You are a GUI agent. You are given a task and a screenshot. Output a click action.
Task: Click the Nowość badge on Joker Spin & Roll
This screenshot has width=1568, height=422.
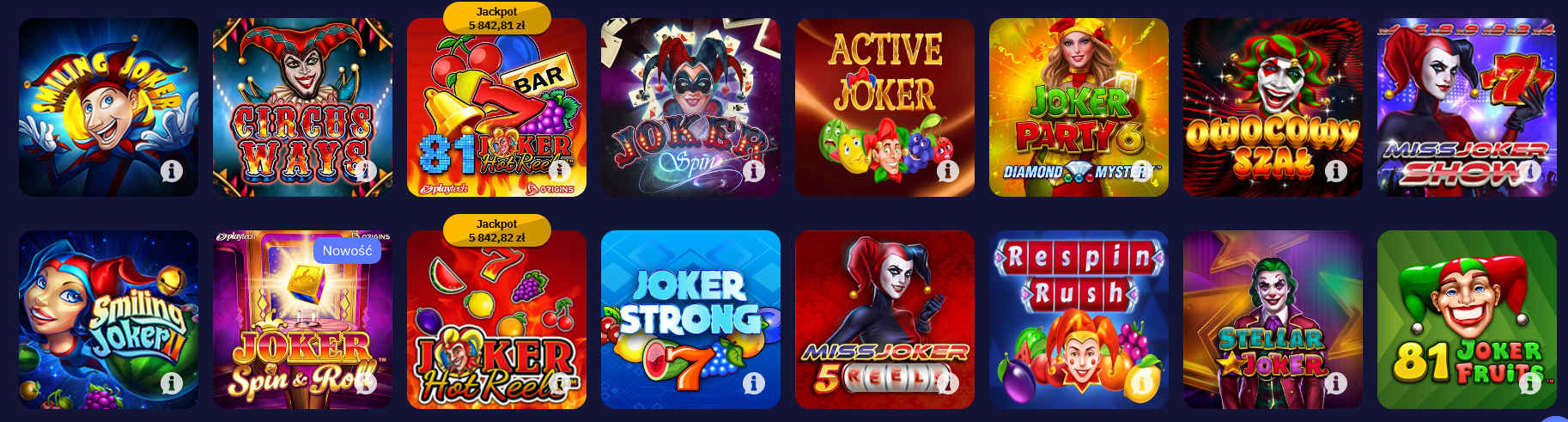pos(347,251)
